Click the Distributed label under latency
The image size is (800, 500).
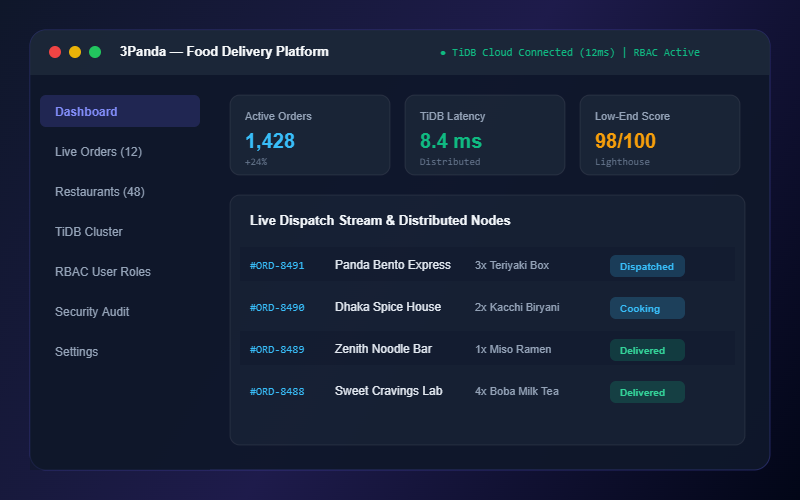coord(449,162)
